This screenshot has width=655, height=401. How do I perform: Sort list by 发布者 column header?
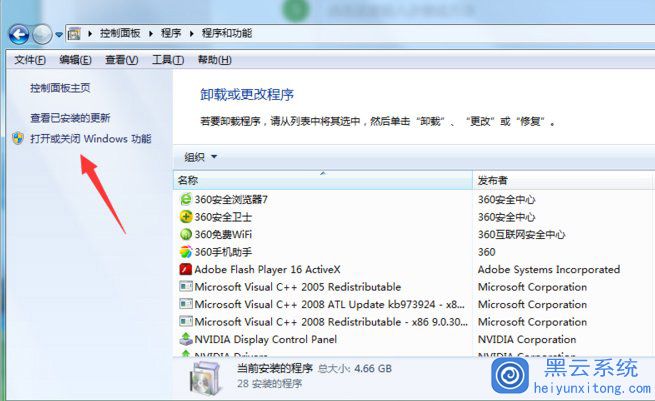[563, 180]
